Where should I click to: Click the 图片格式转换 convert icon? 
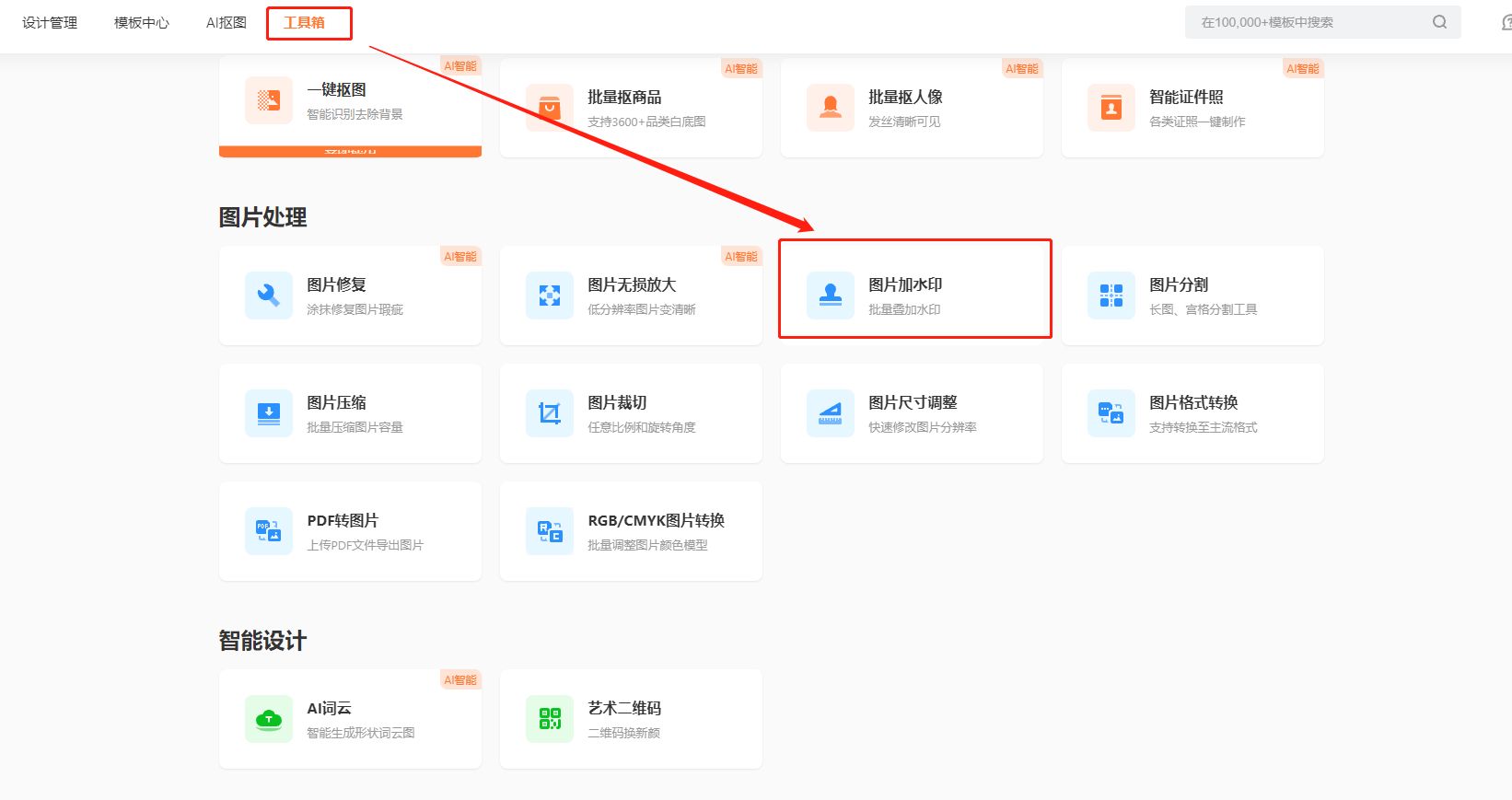click(x=1111, y=413)
